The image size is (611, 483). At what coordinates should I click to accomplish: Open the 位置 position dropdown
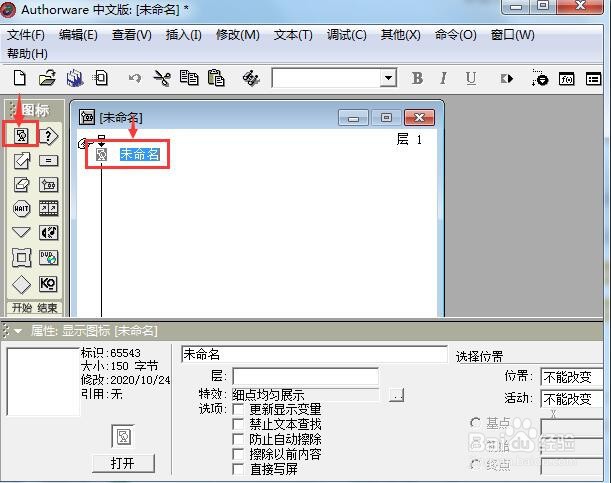(x=571, y=377)
